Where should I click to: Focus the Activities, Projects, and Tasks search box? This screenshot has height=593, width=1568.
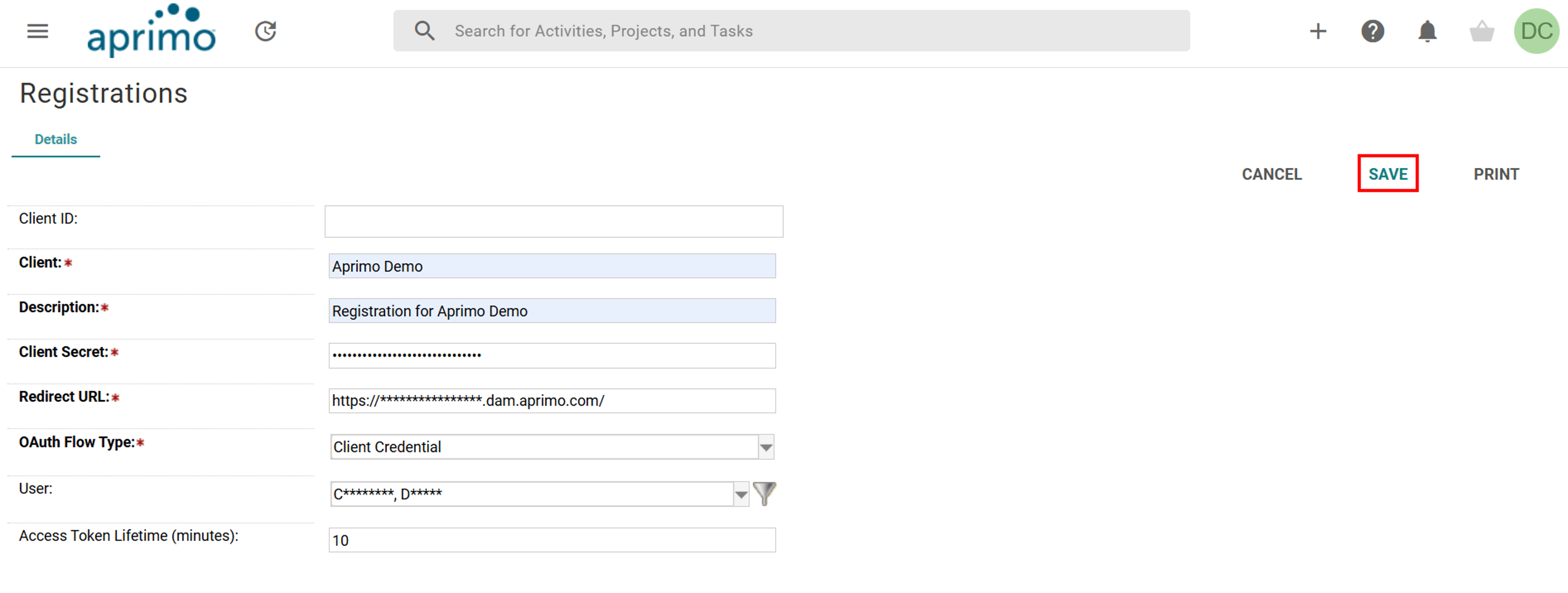[791, 31]
